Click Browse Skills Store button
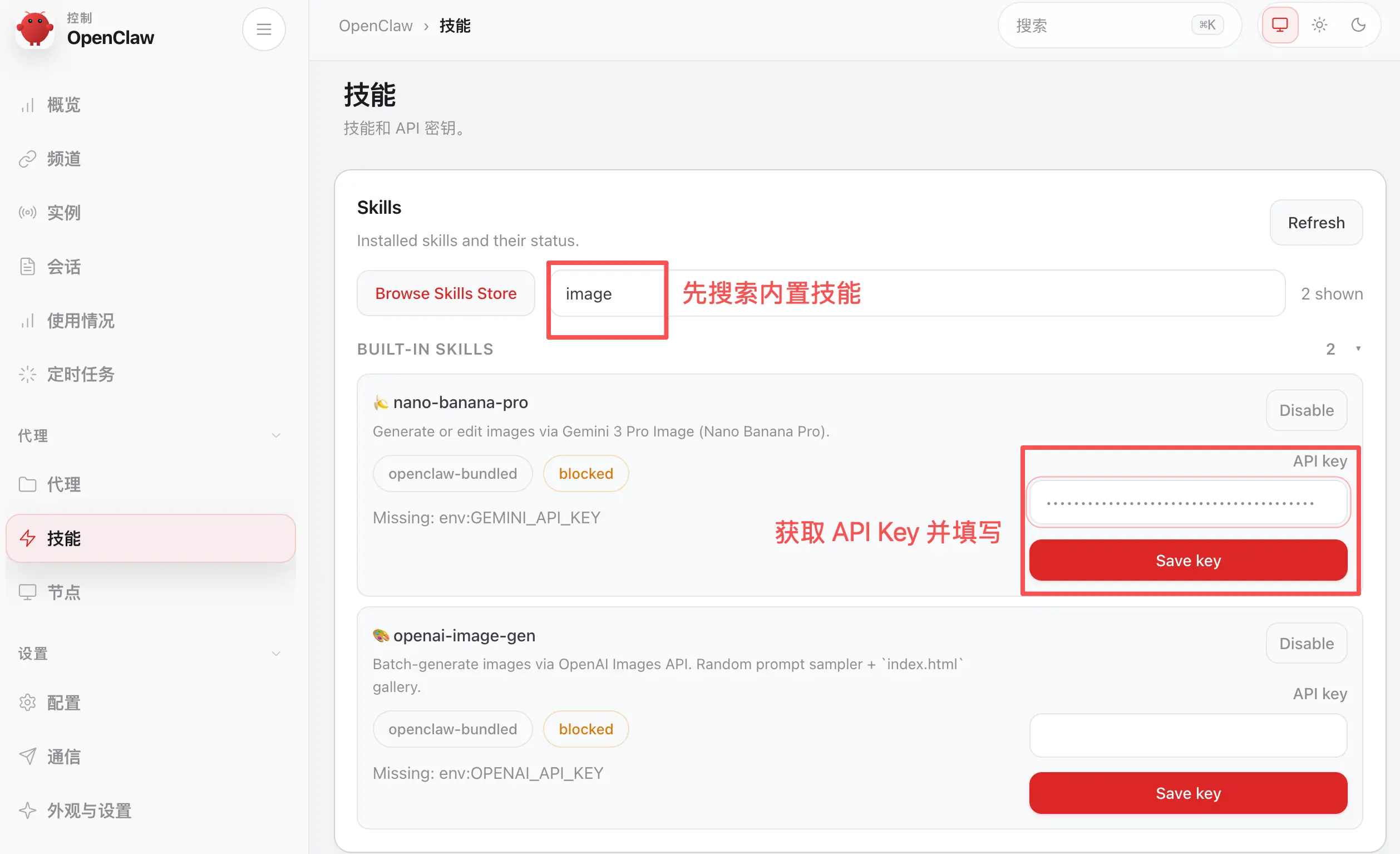Viewport: 1400px width, 854px height. coord(446,293)
